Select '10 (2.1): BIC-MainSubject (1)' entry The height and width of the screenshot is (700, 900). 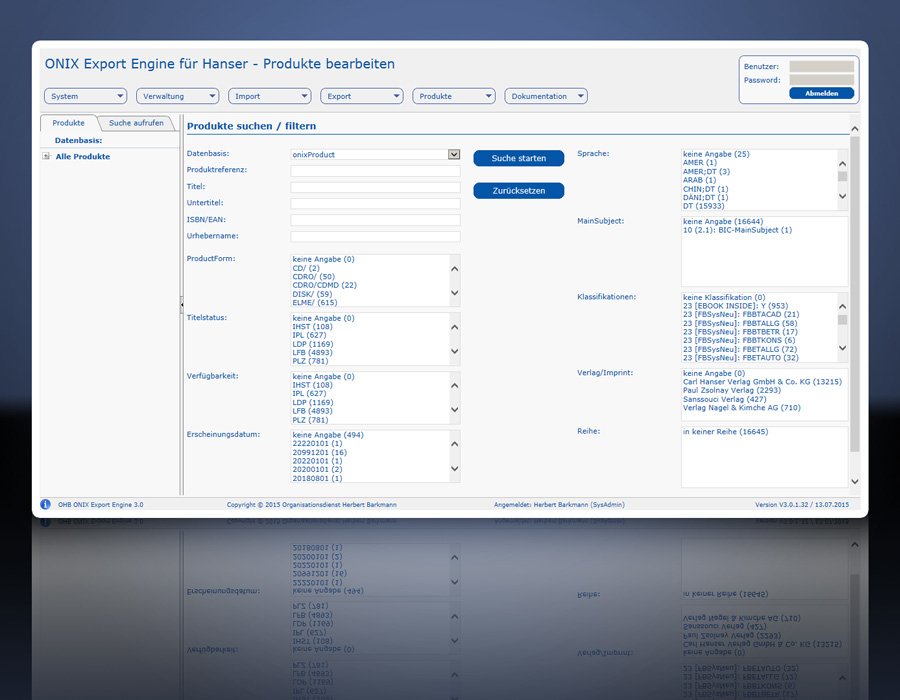click(737, 230)
